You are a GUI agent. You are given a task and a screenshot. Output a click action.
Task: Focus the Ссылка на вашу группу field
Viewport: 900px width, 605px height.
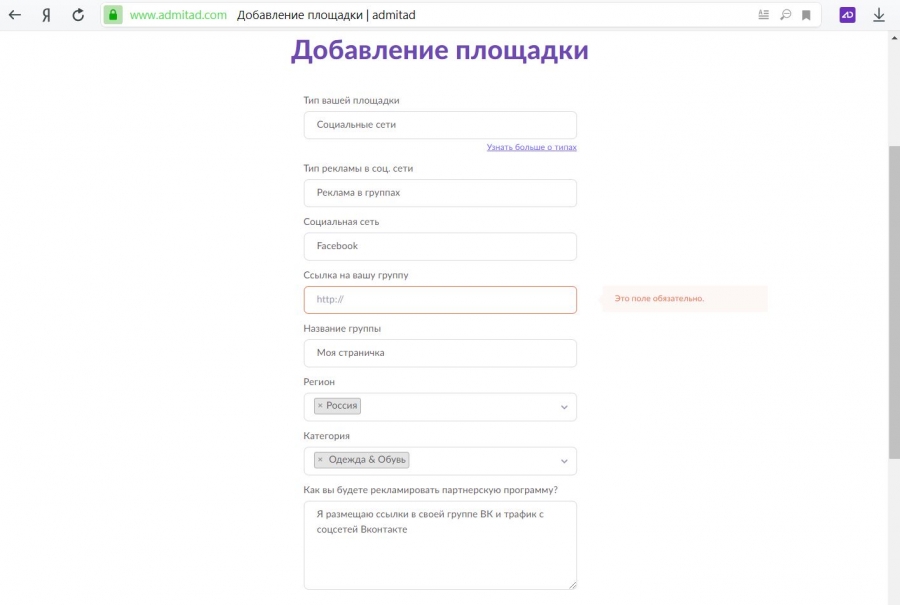click(x=440, y=300)
